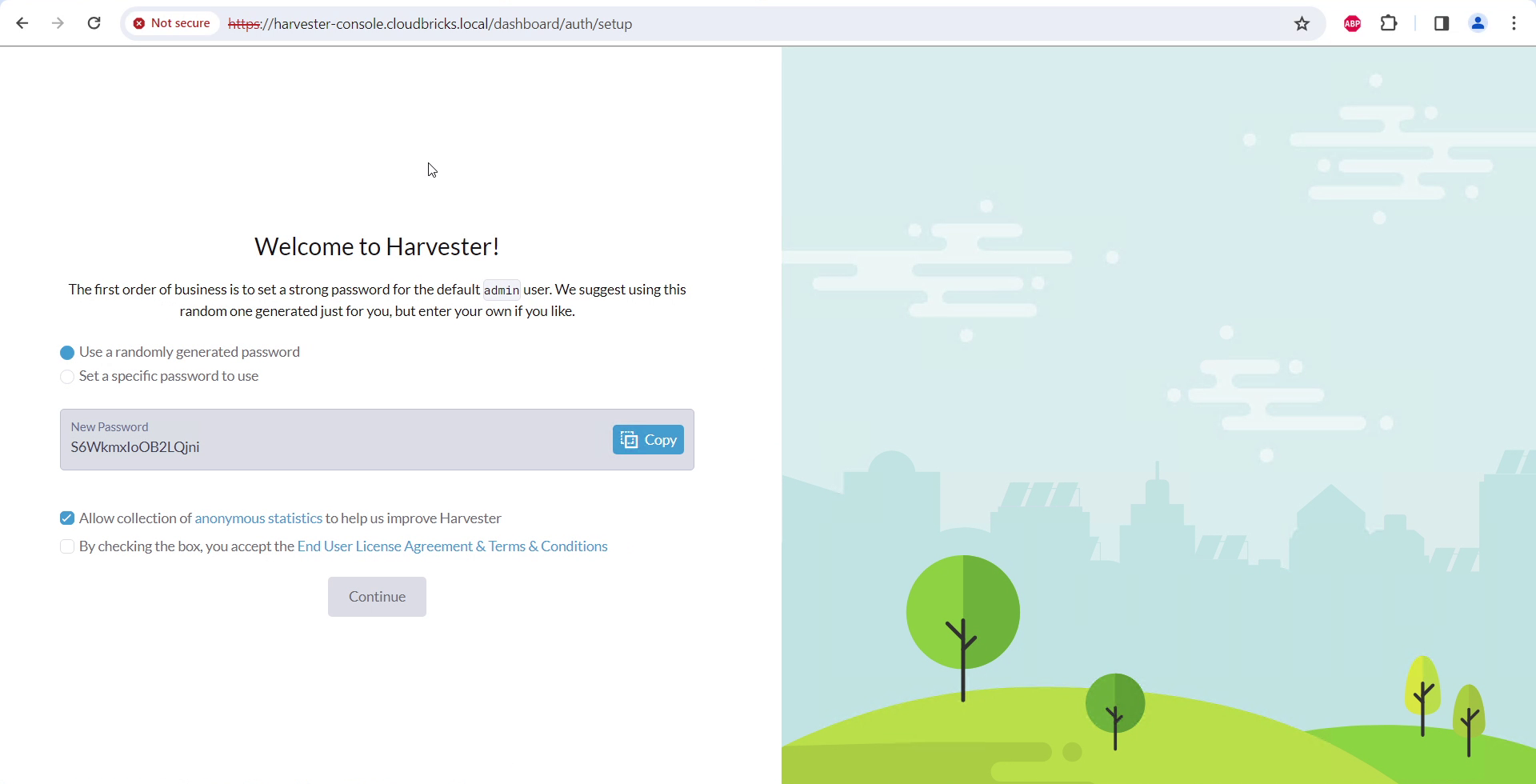
Task: Open the Adblock Plus extension
Action: (x=1353, y=23)
